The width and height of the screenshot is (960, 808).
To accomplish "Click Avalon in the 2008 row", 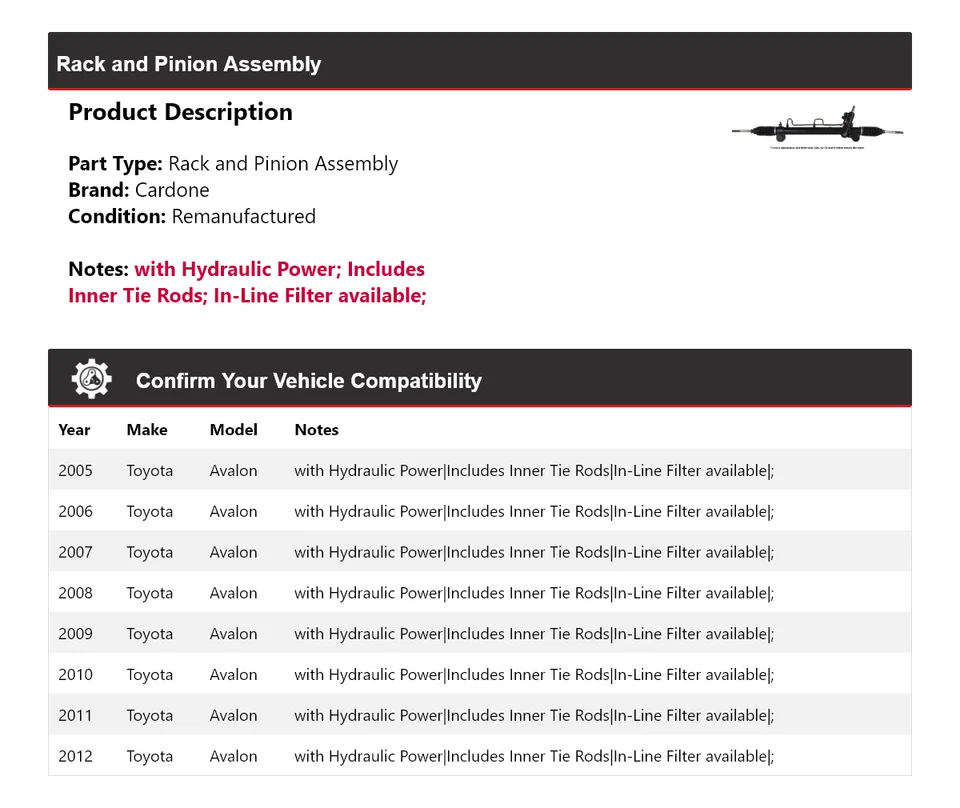I will [x=233, y=593].
